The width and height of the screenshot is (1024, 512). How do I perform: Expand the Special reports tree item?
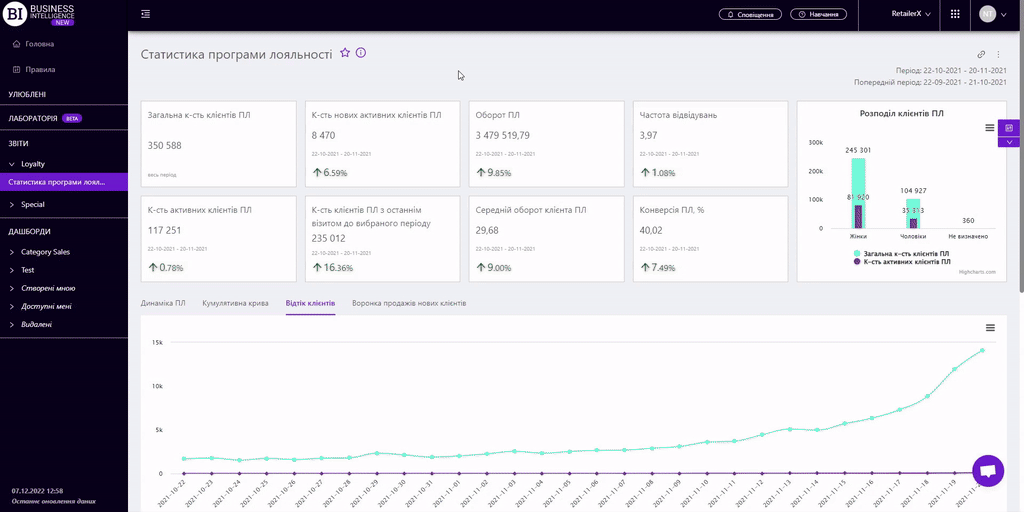tap(33, 204)
